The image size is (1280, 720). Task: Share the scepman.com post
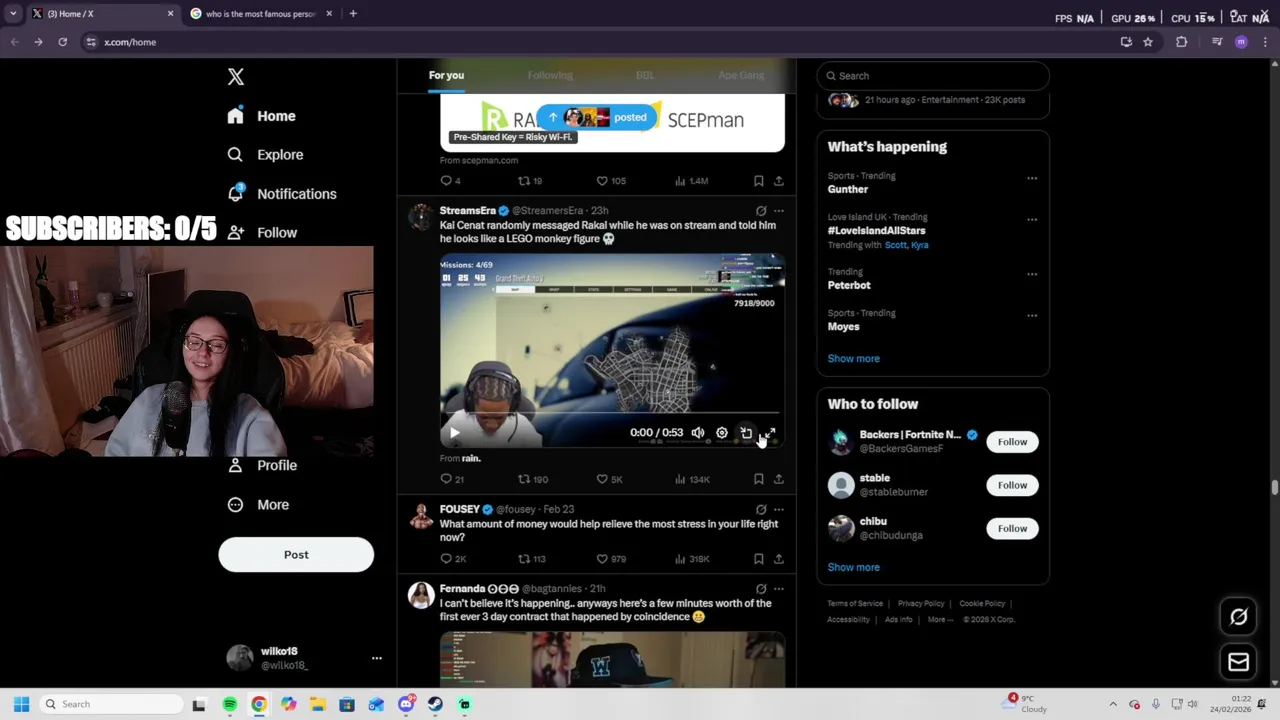(x=779, y=181)
